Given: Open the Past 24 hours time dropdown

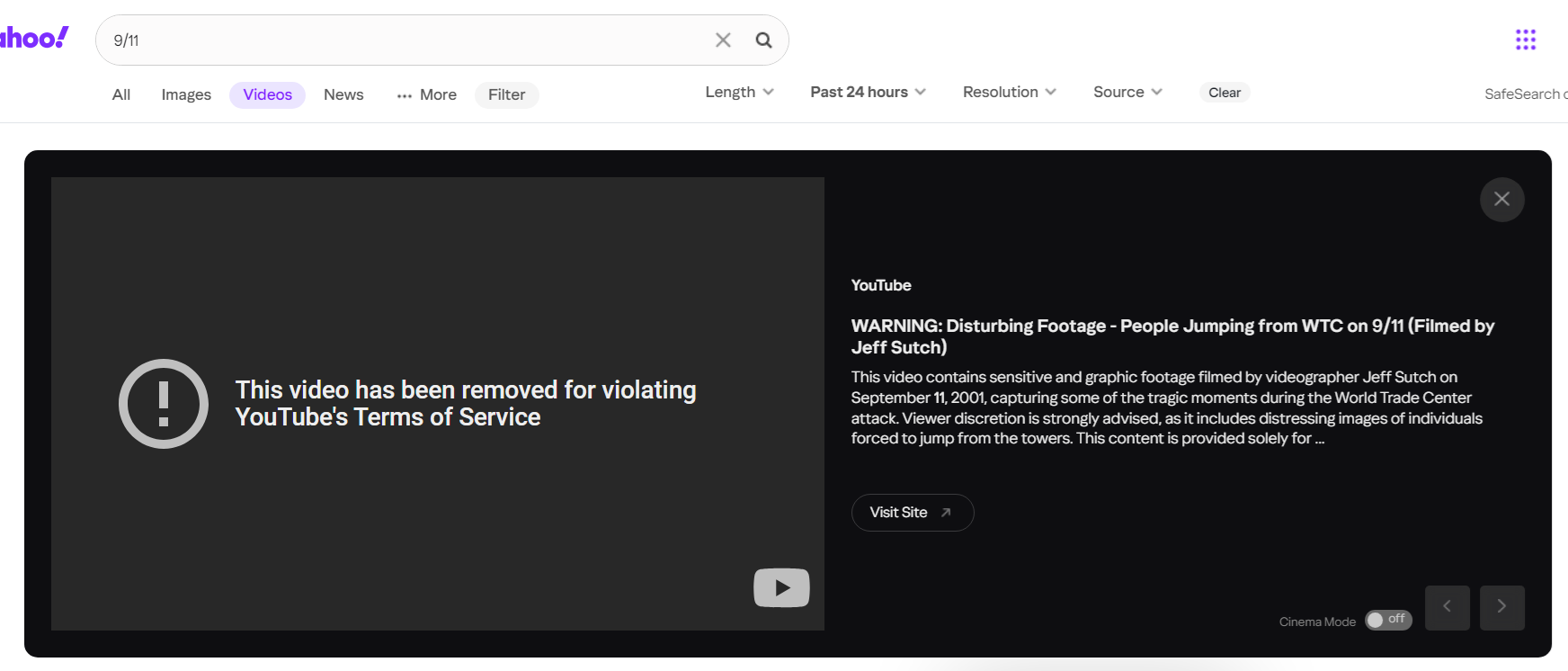Looking at the screenshot, I should point(868,92).
